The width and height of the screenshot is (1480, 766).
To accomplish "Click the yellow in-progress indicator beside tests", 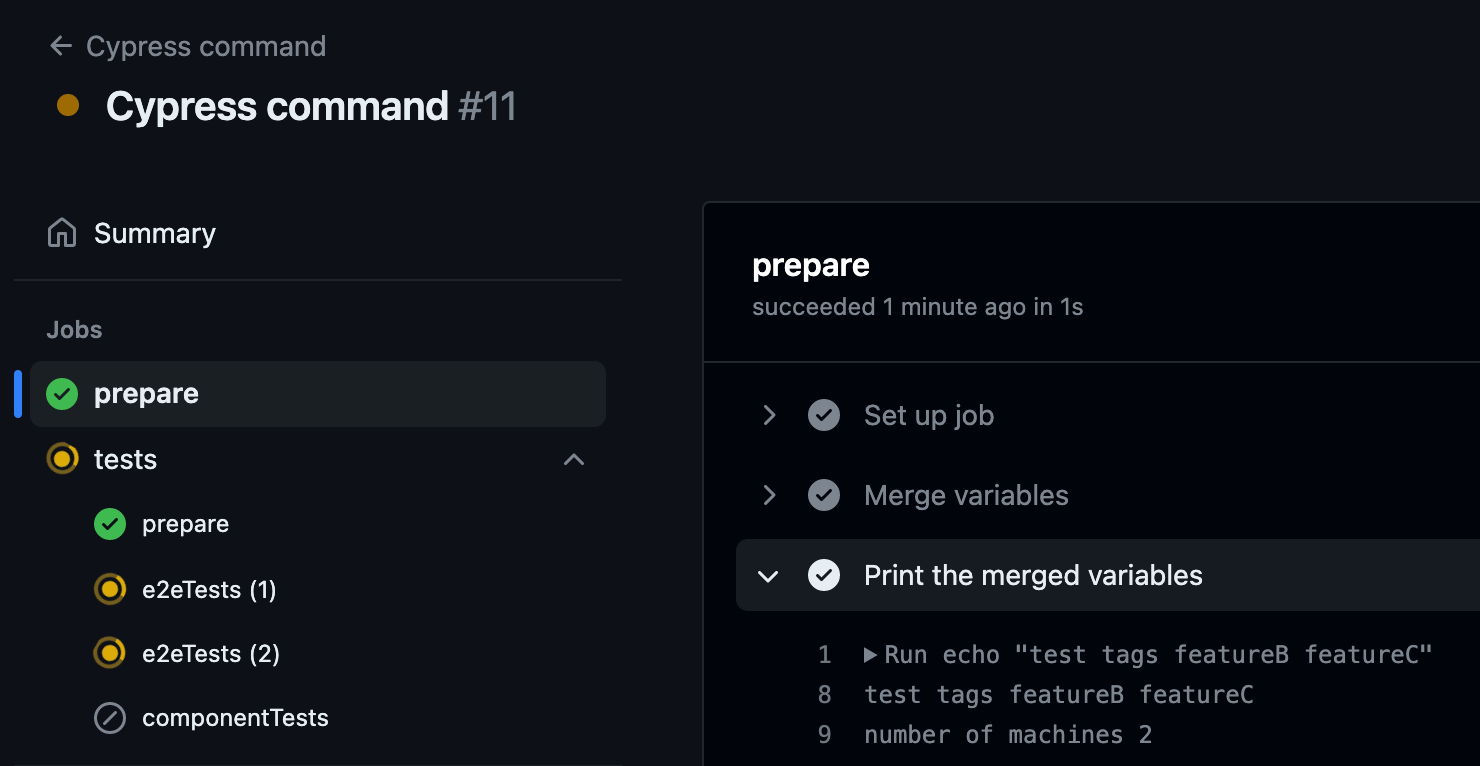I will pyautogui.click(x=62, y=458).
